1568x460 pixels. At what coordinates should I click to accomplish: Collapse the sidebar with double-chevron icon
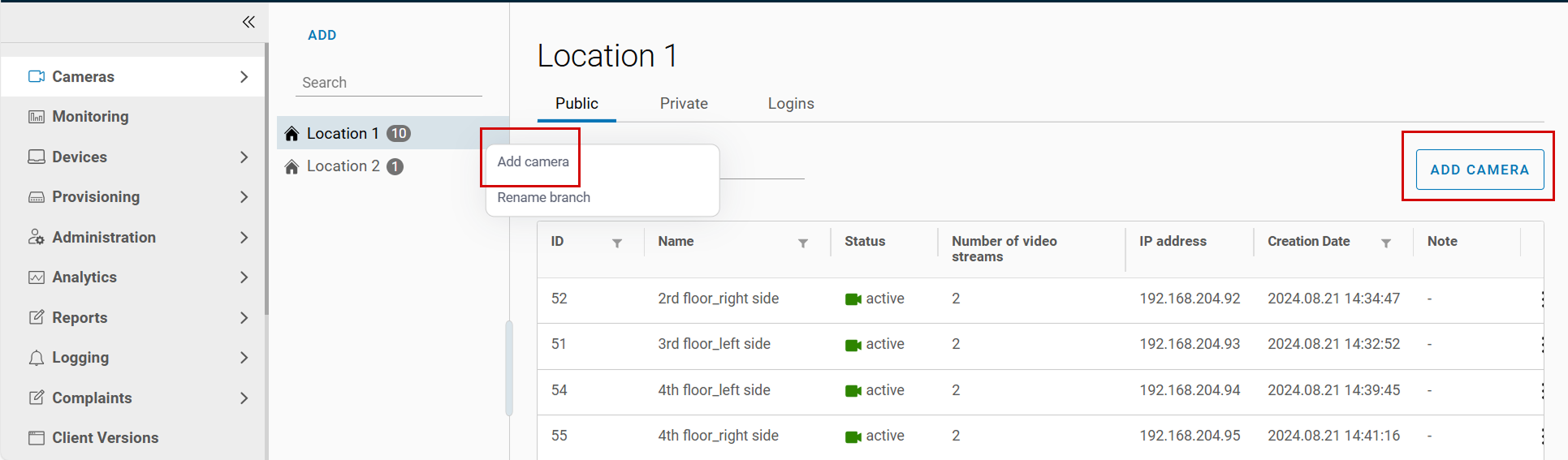[248, 22]
